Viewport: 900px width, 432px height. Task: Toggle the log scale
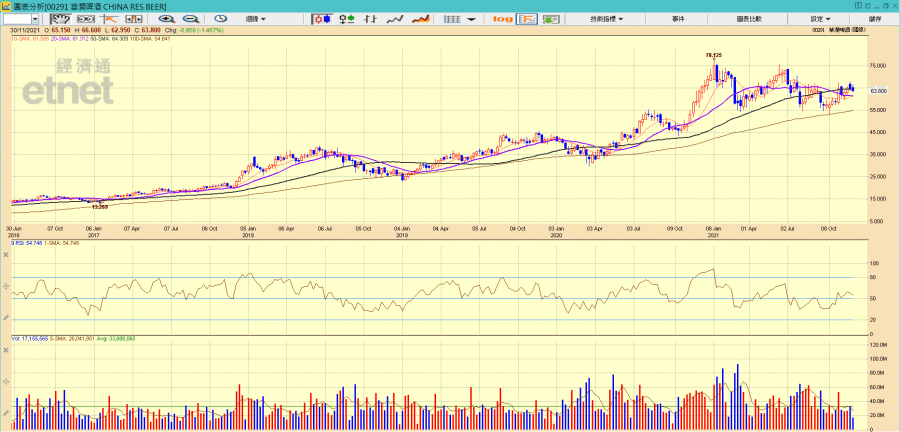(502, 19)
